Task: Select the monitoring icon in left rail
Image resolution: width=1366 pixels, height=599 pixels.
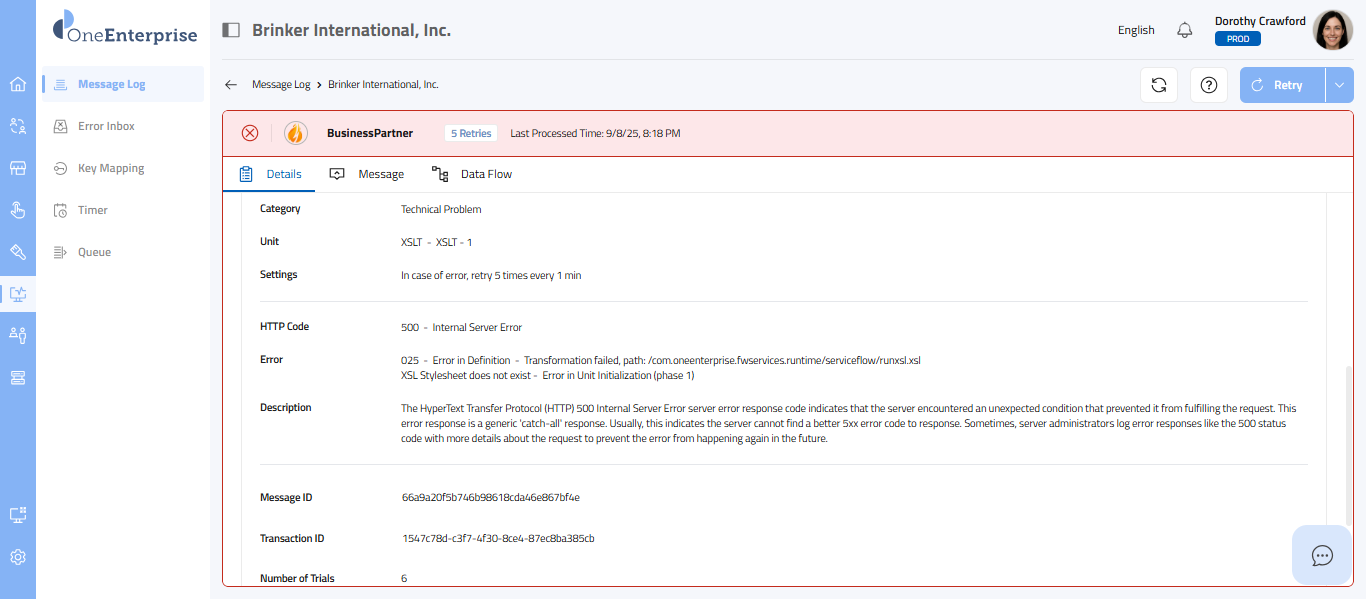Action: (18, 294)
